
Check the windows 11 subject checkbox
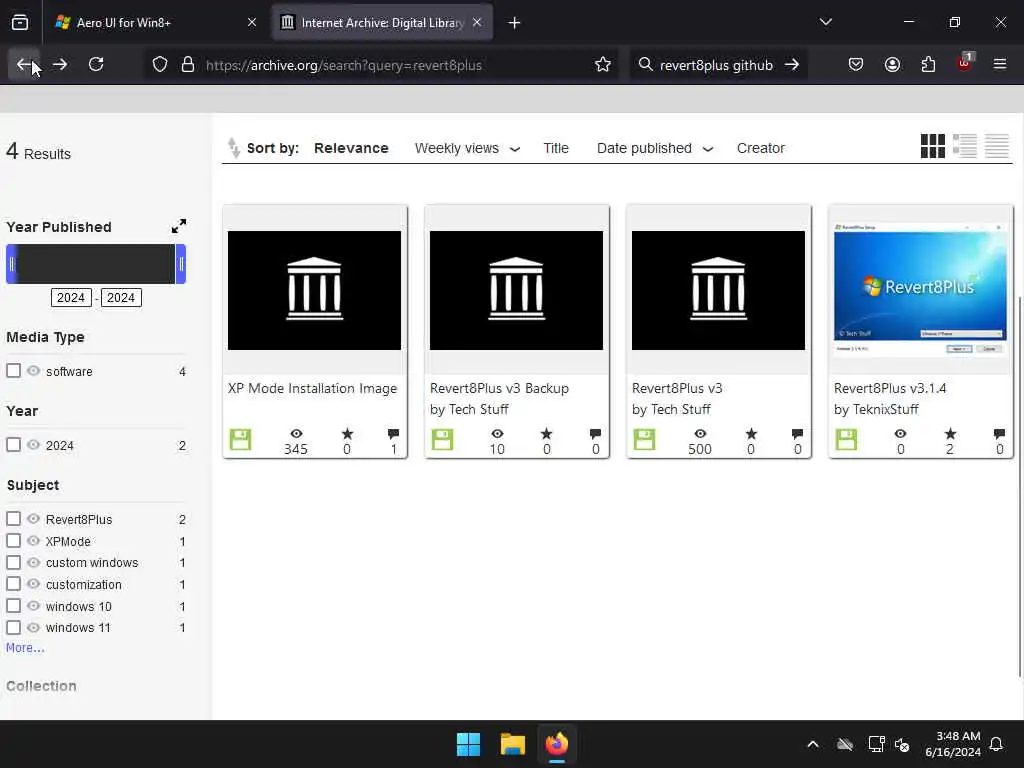pyautogui.click(x=14, y=628)
